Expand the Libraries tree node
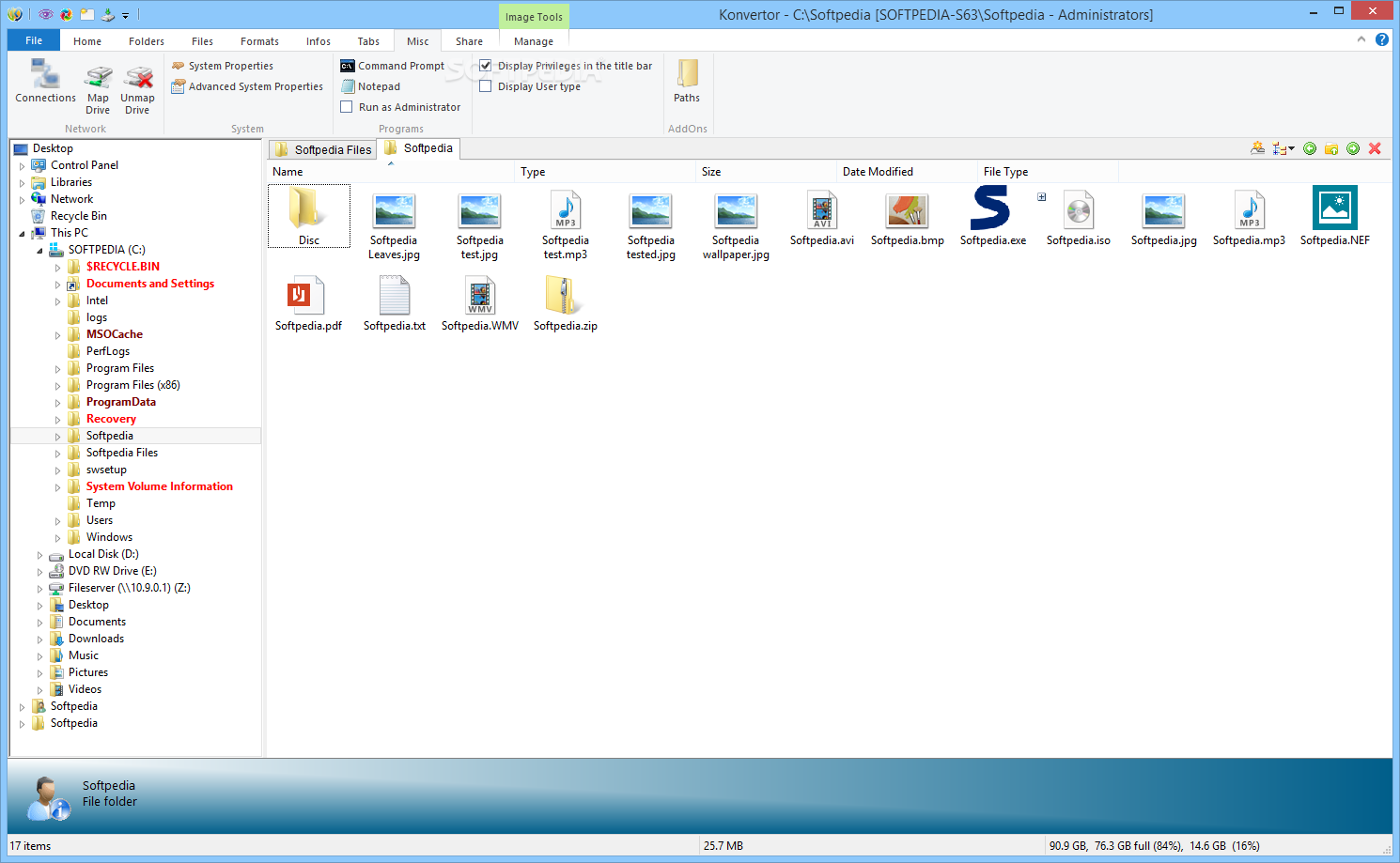This screenshot has width=1400, height=863. click(23, 183)
